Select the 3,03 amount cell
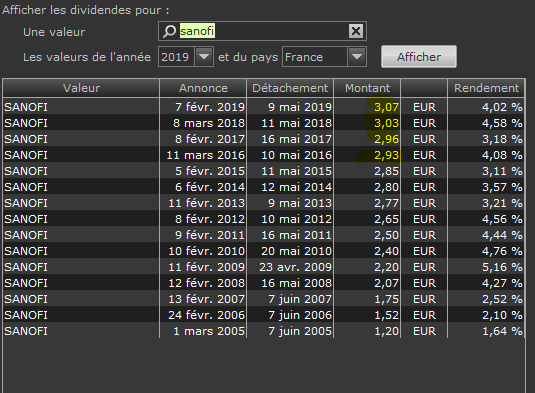Viewport: 535px width, 393px height. [x=367, y=123]
